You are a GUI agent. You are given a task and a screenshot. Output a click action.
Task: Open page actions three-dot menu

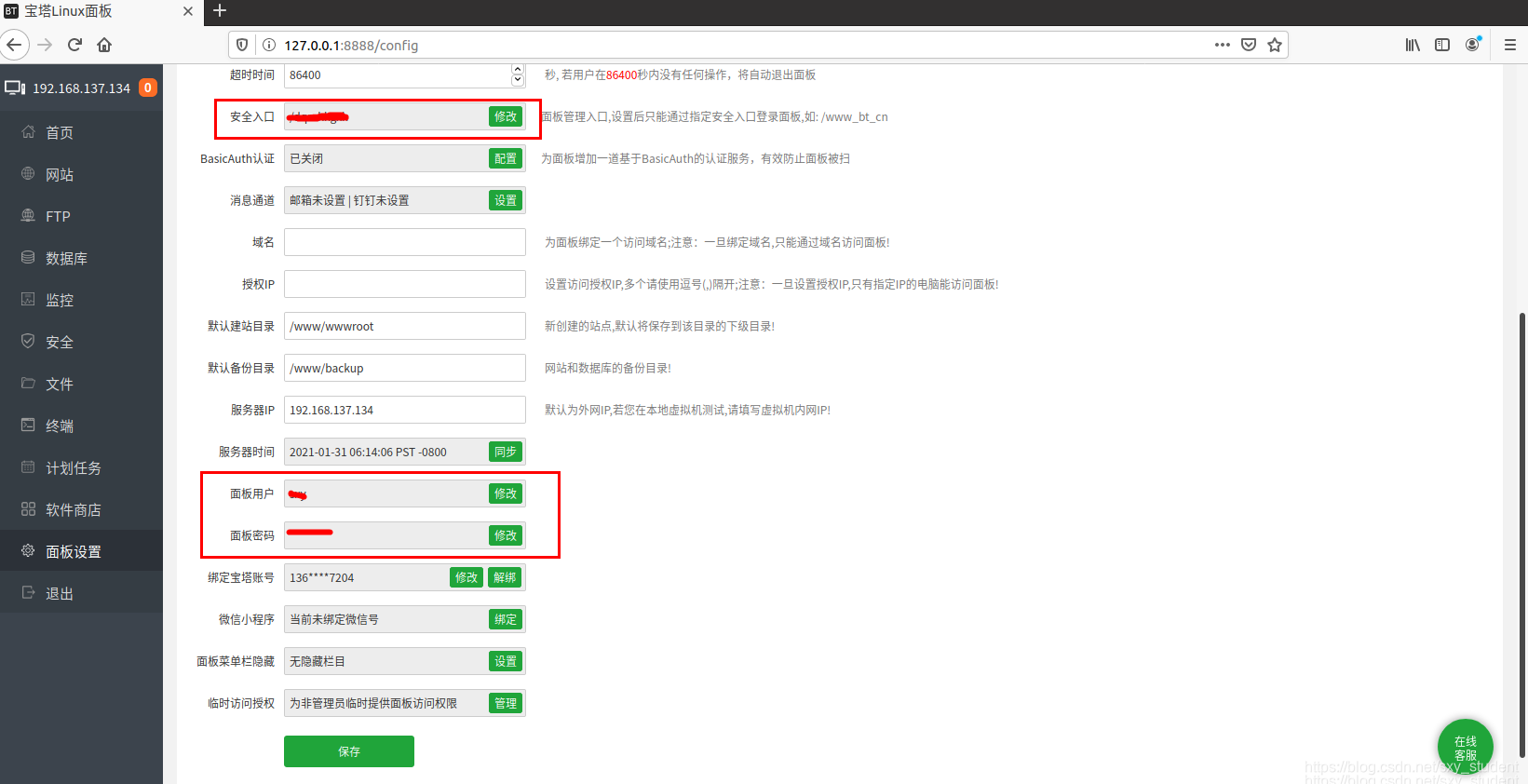pyautogui.click(x=1223, y=45)
